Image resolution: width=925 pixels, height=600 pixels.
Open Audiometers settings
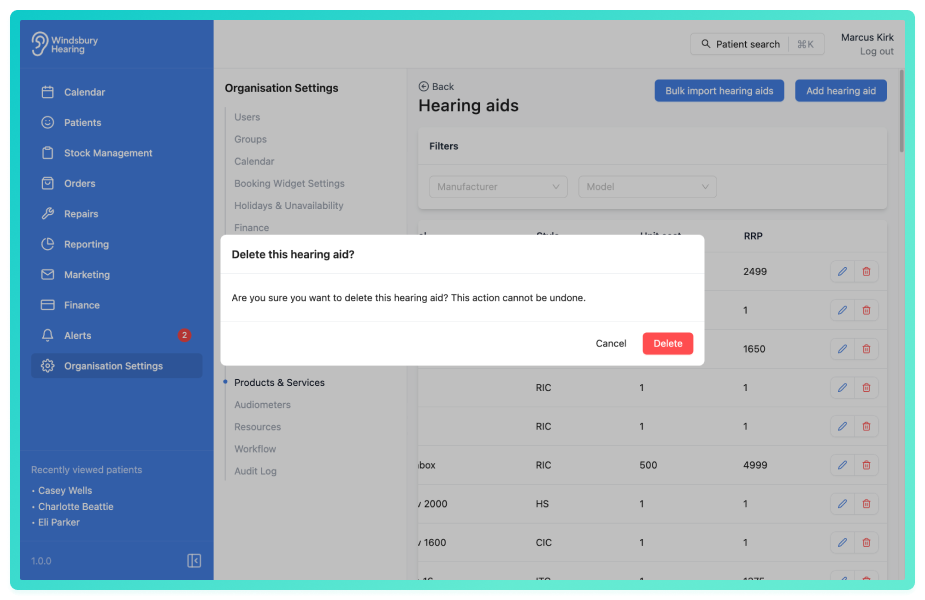[x=262, y=405]
